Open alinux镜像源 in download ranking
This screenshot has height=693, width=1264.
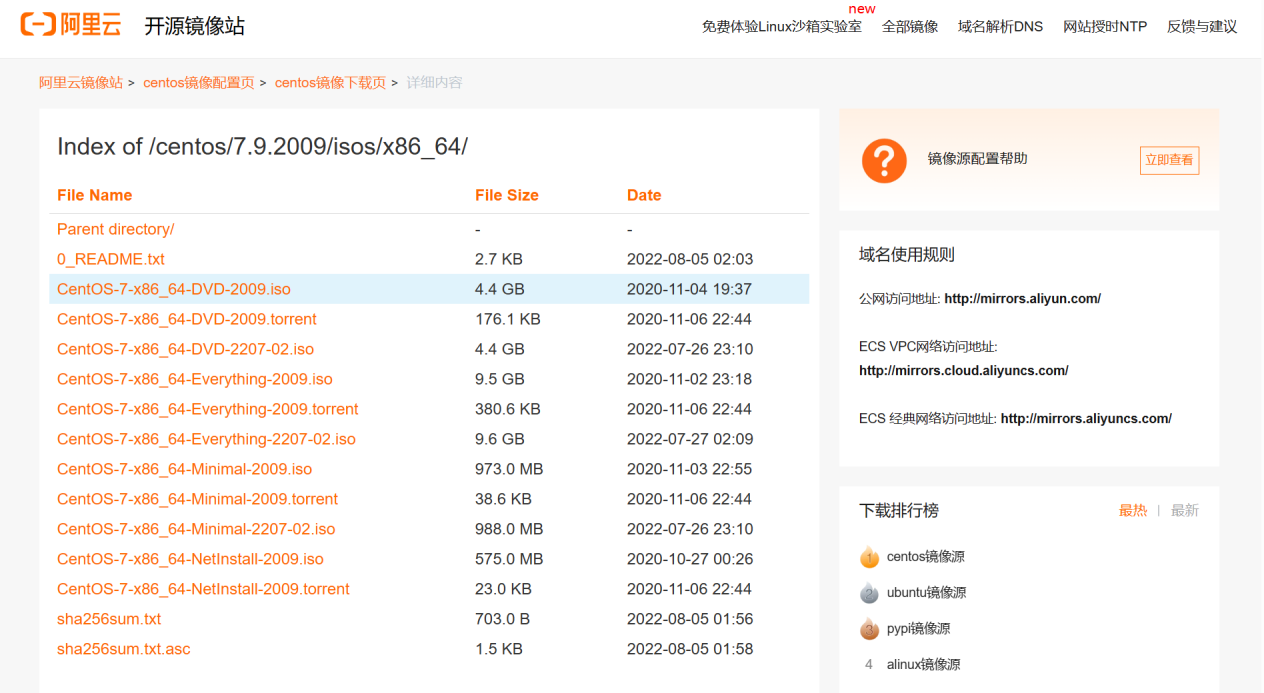coord(923,665)
